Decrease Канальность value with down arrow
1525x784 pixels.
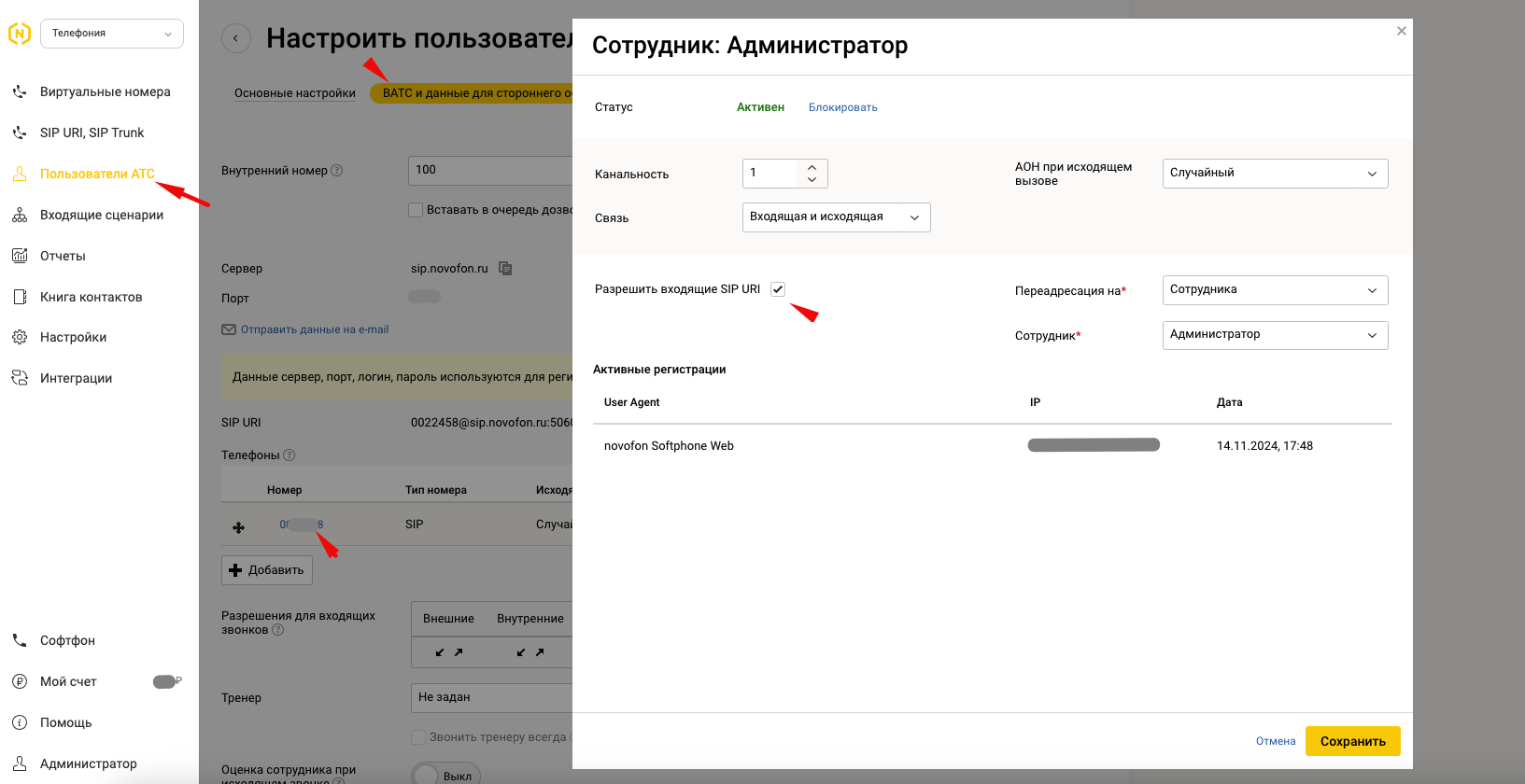[x=812, y=179]
